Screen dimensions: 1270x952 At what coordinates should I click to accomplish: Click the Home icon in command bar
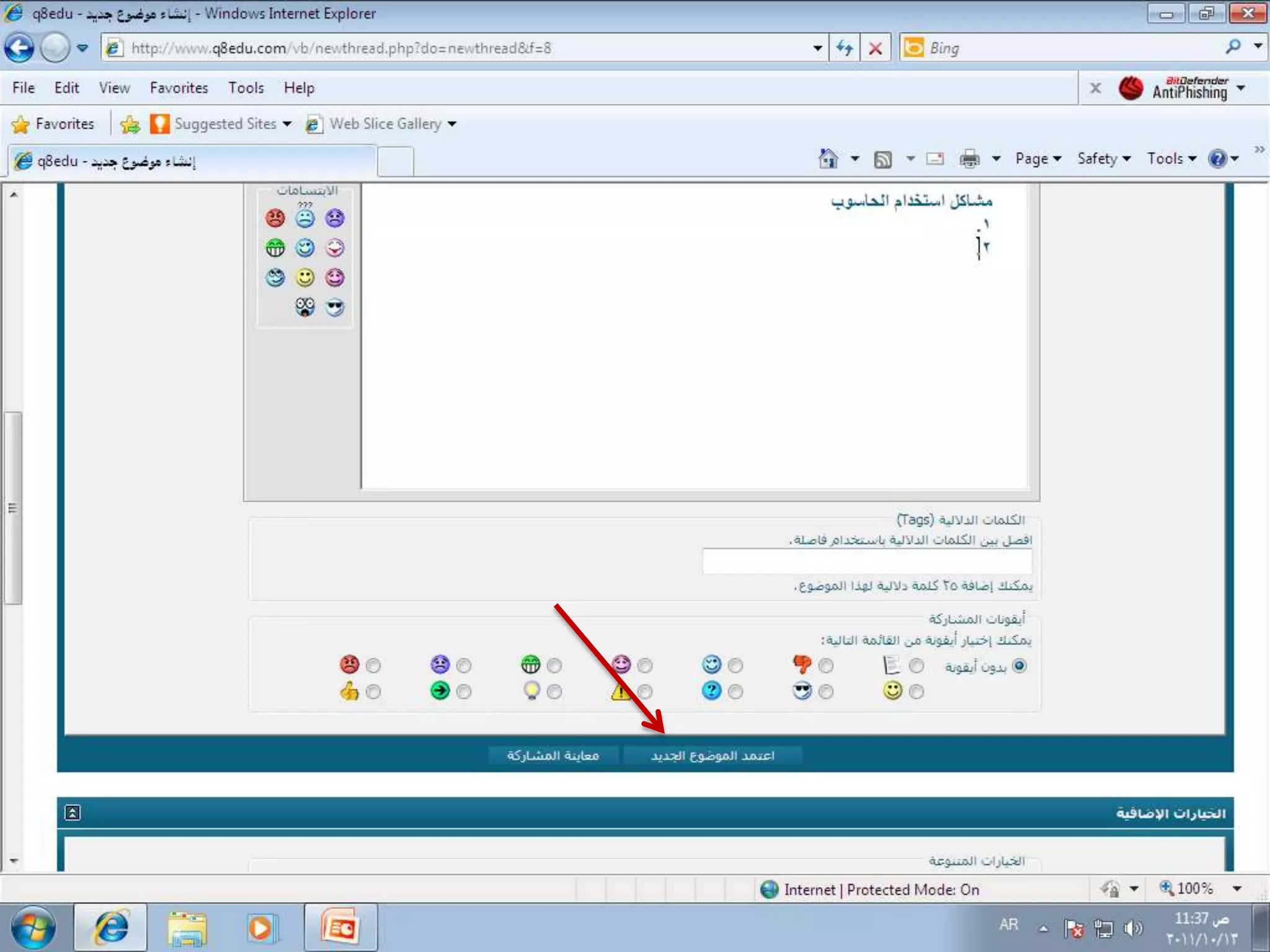tap(828, 159)
